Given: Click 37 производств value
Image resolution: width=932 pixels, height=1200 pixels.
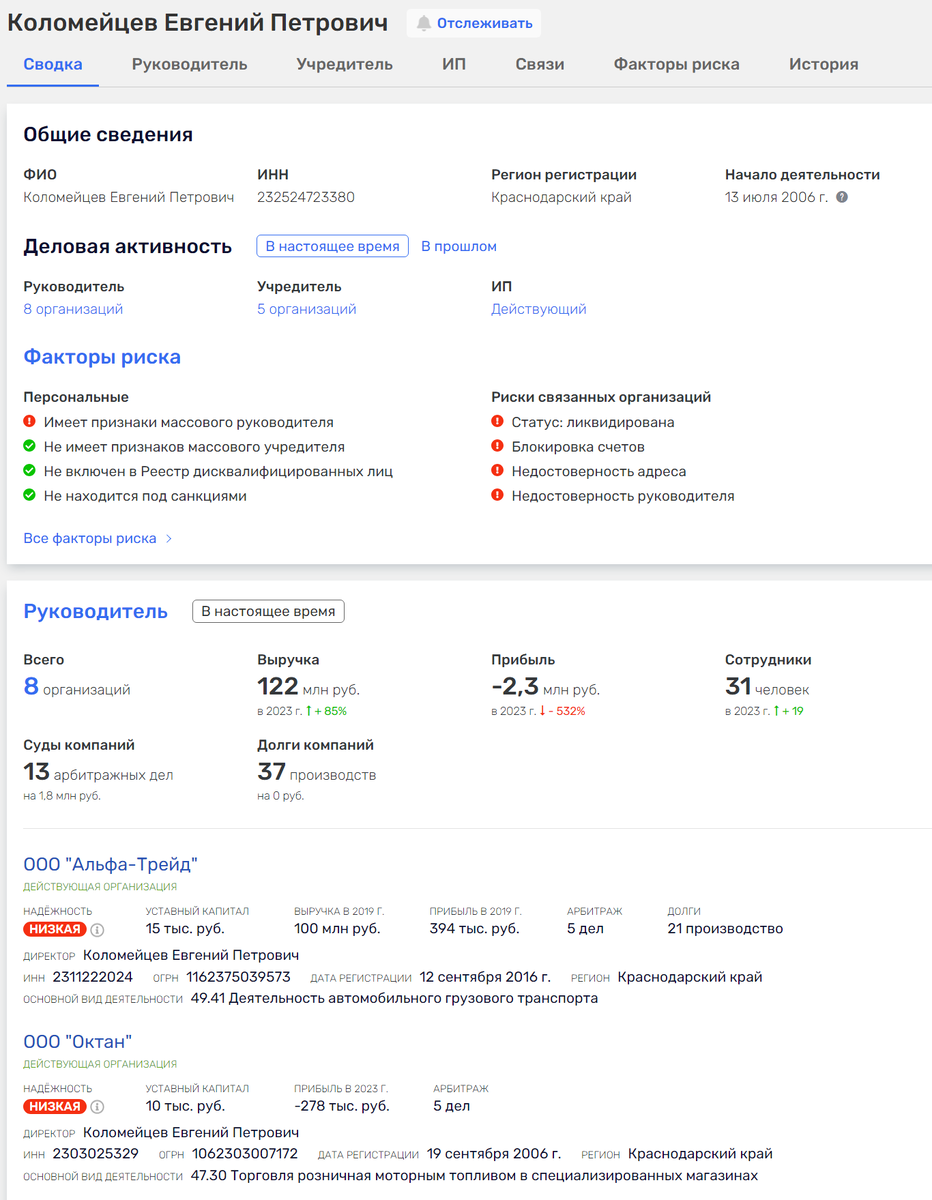Looking at the screenshot, I should click(x=317, y=773).
